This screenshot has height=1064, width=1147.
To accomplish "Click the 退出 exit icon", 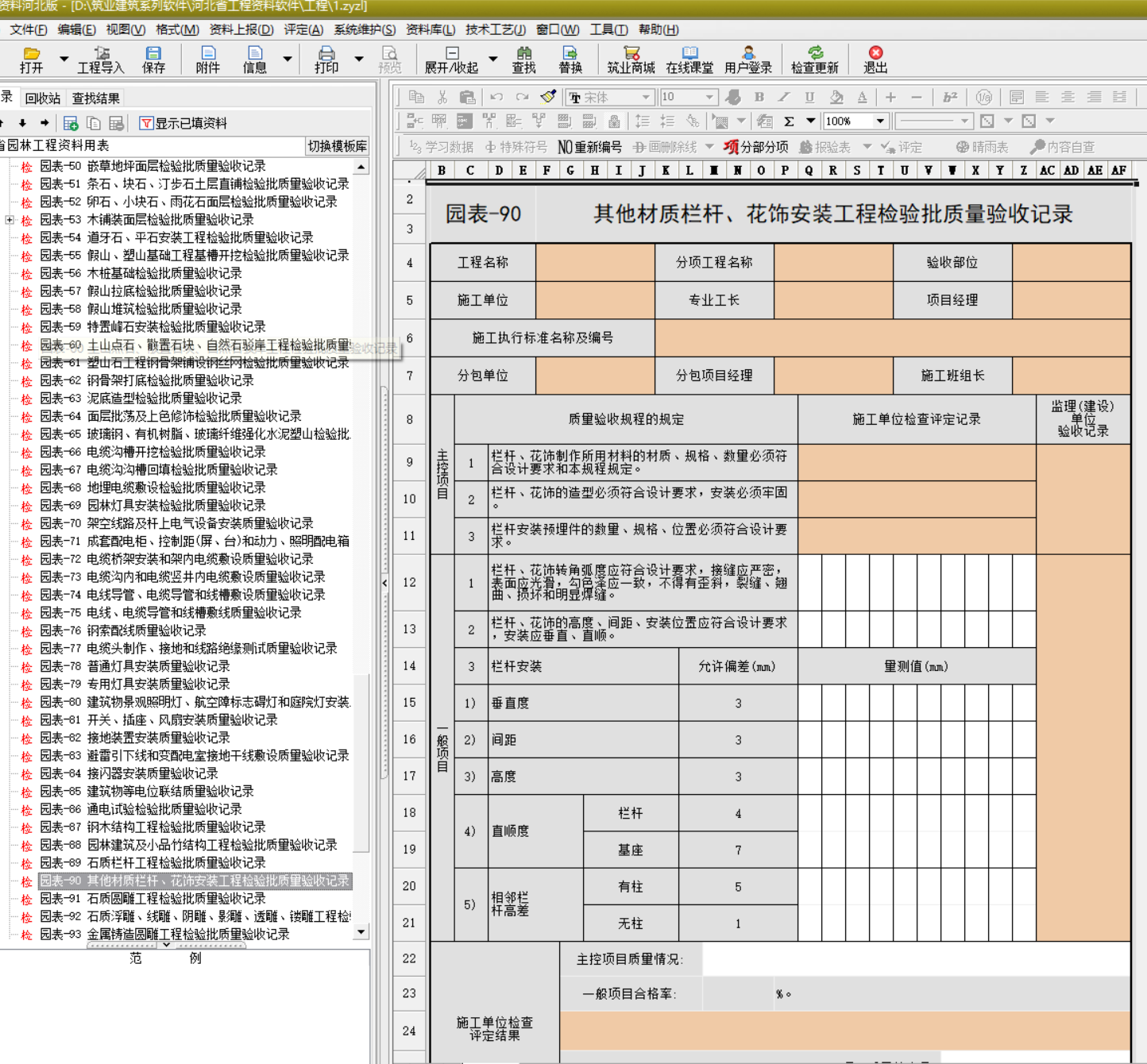I will pyautogui.click(x=875, y=60).
